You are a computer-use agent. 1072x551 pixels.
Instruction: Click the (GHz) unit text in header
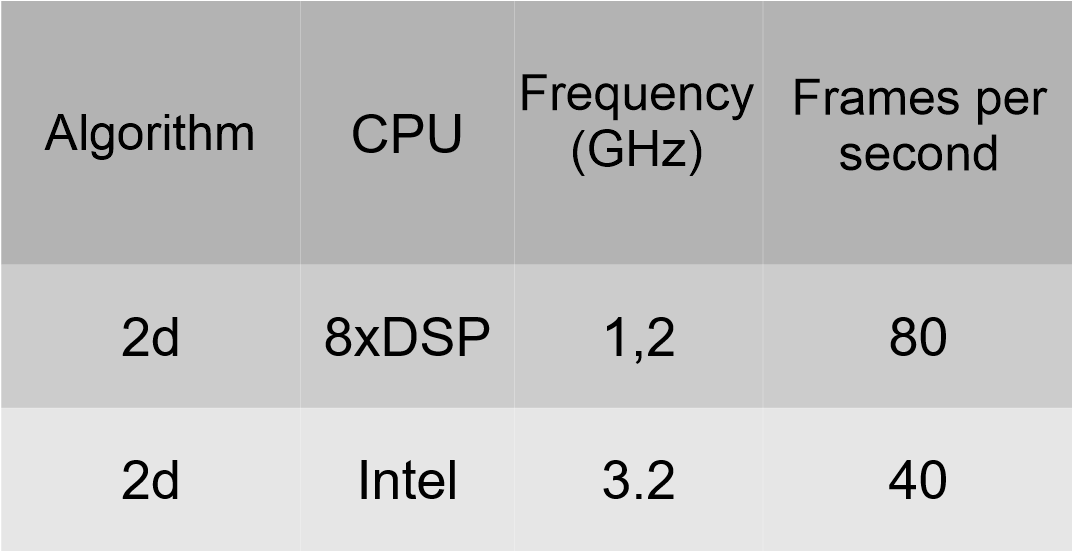[x=636, y=151]
